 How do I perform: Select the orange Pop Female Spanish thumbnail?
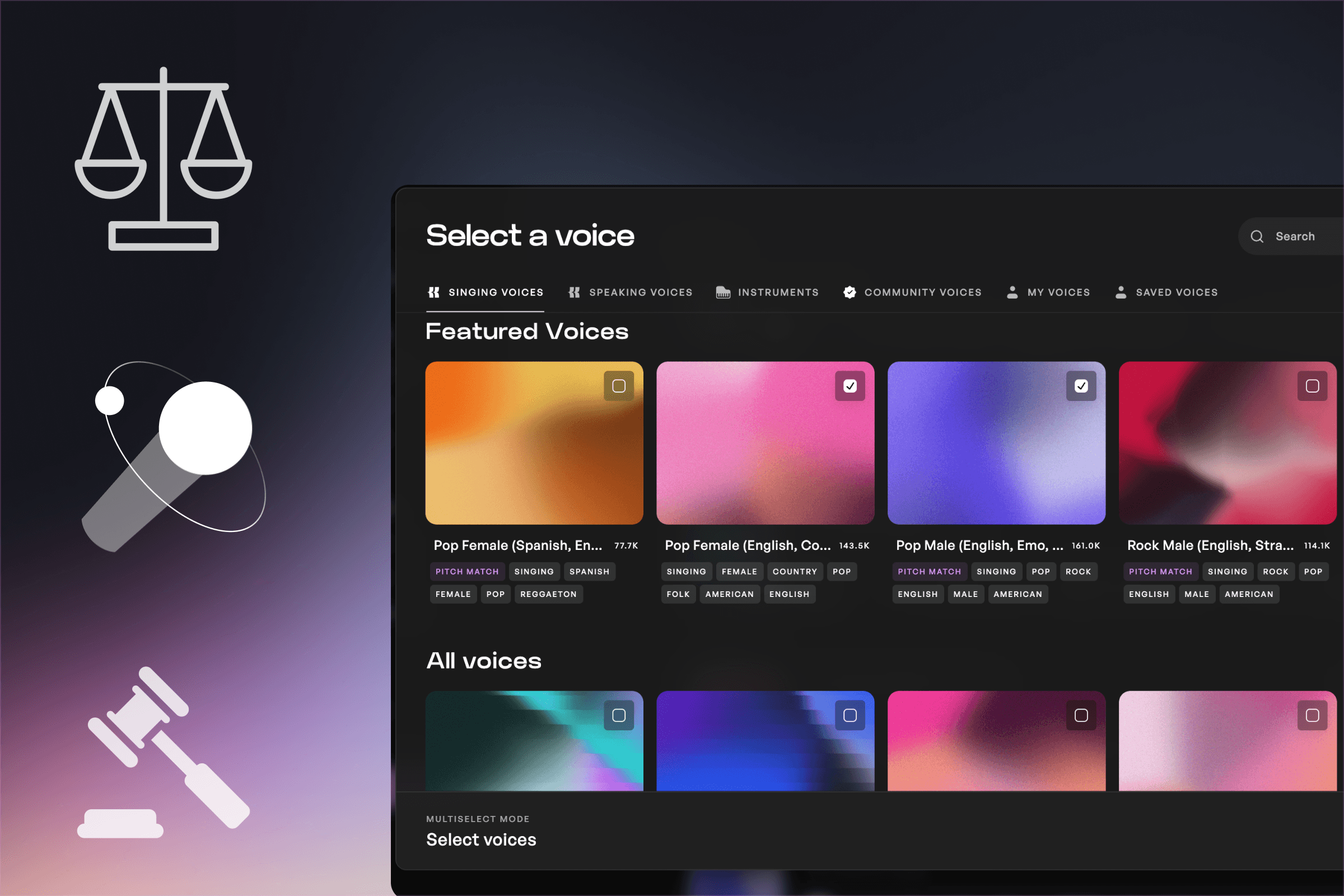(x=534, y=444)
